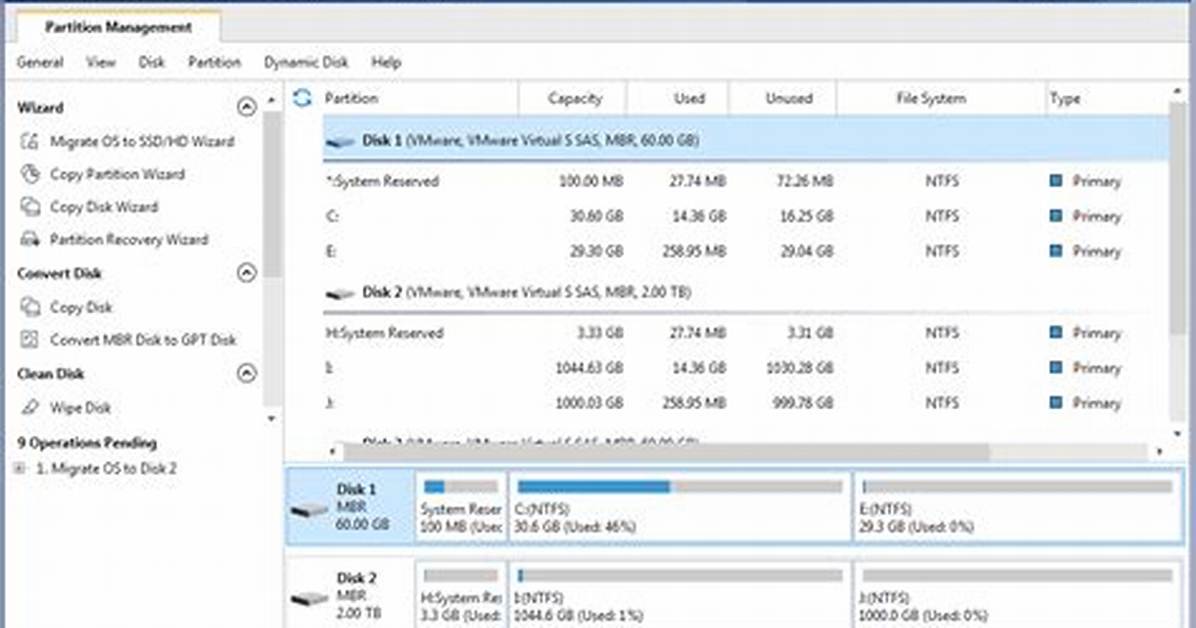
Task: Click Copy Partition Wizard link
Action: 117,174
